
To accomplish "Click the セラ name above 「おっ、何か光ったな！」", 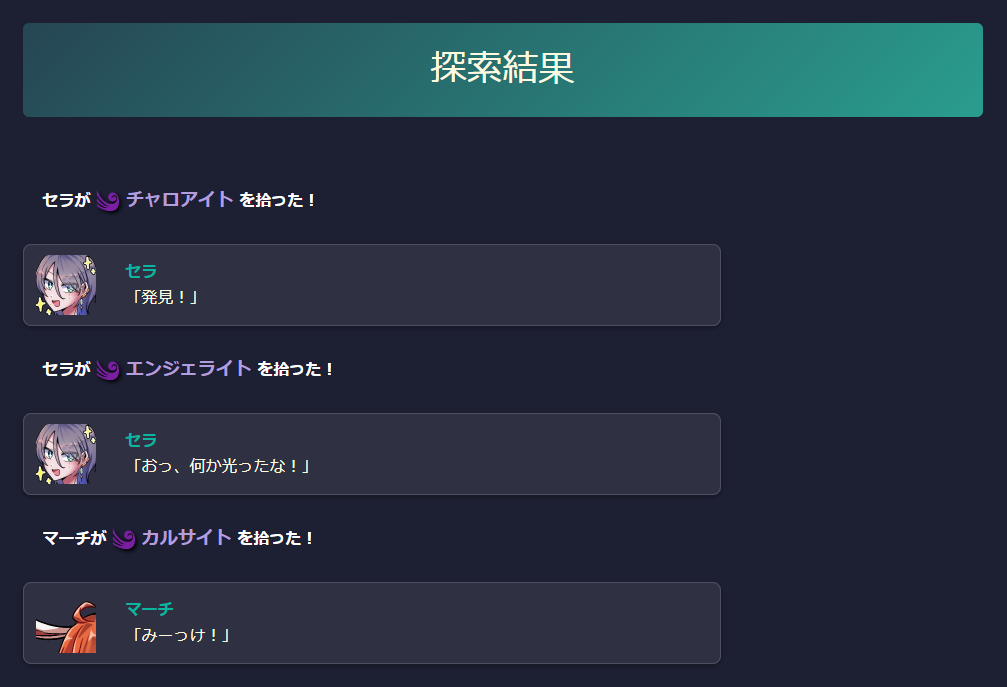I will coord(141,440).
